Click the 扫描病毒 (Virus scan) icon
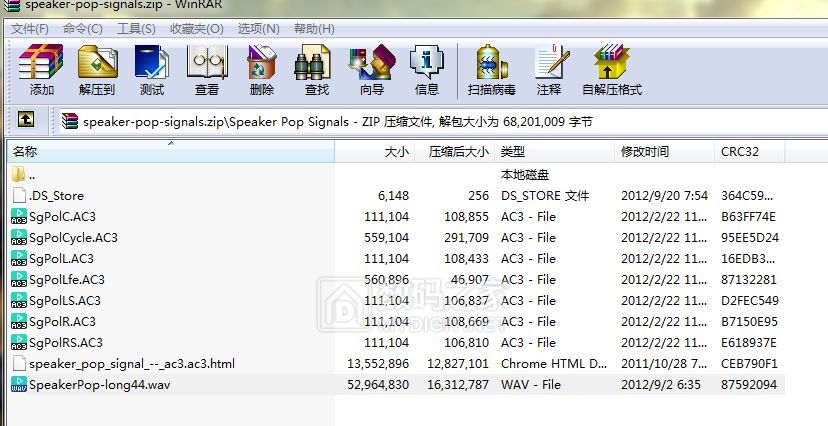 click(491, 62)
